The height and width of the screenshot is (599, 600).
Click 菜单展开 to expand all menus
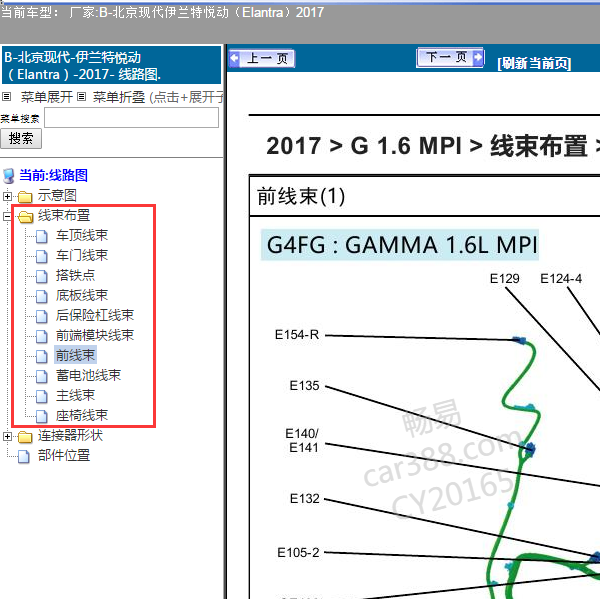[47, 97]
